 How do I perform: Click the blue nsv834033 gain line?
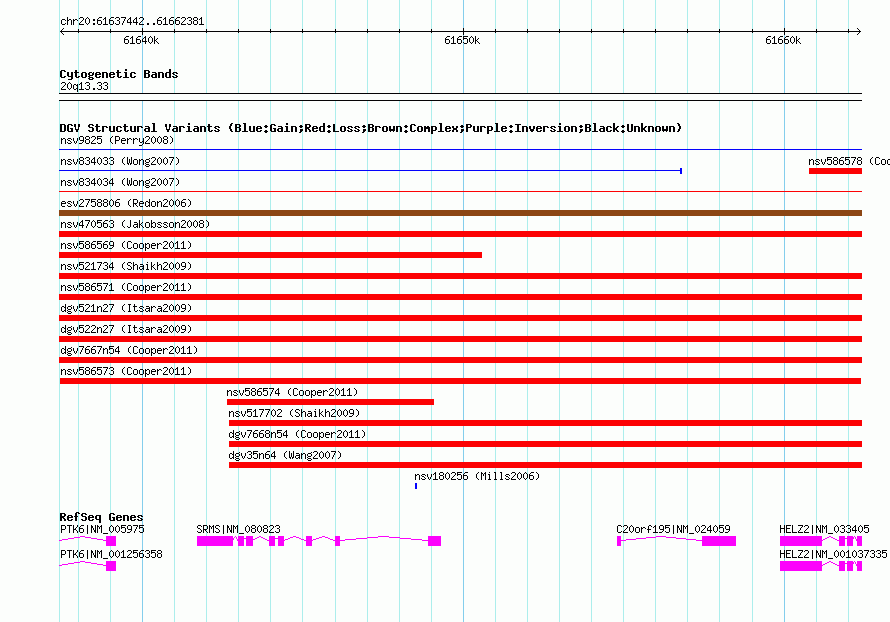pos(370,171)
